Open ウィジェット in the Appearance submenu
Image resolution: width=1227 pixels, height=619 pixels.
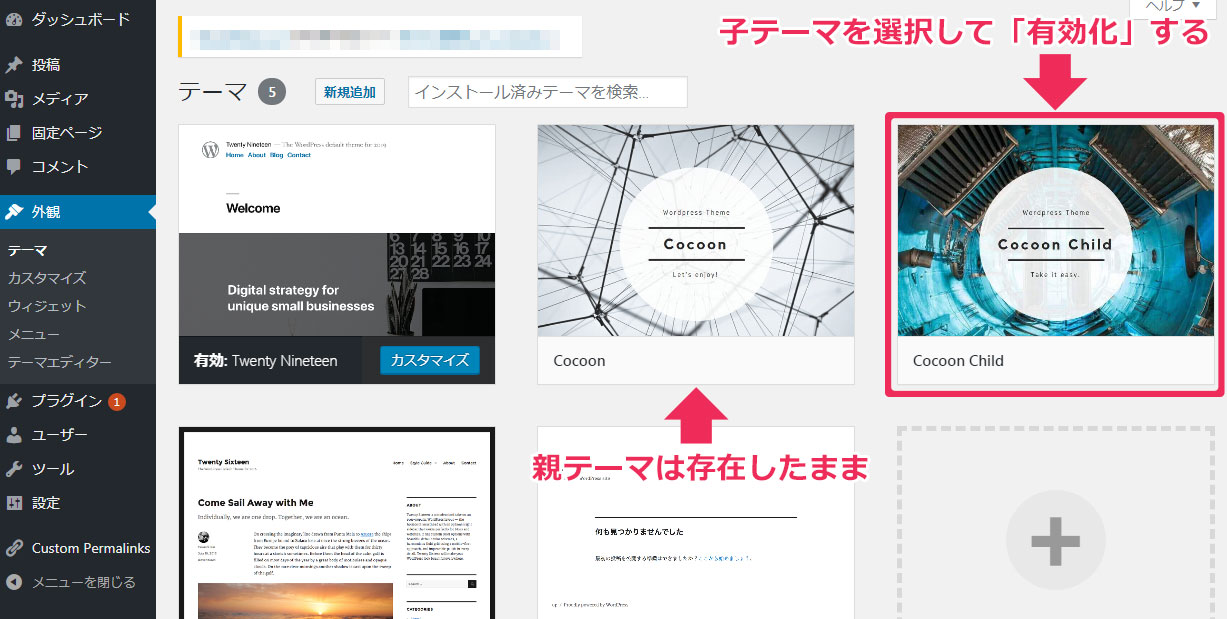(47, 306)
